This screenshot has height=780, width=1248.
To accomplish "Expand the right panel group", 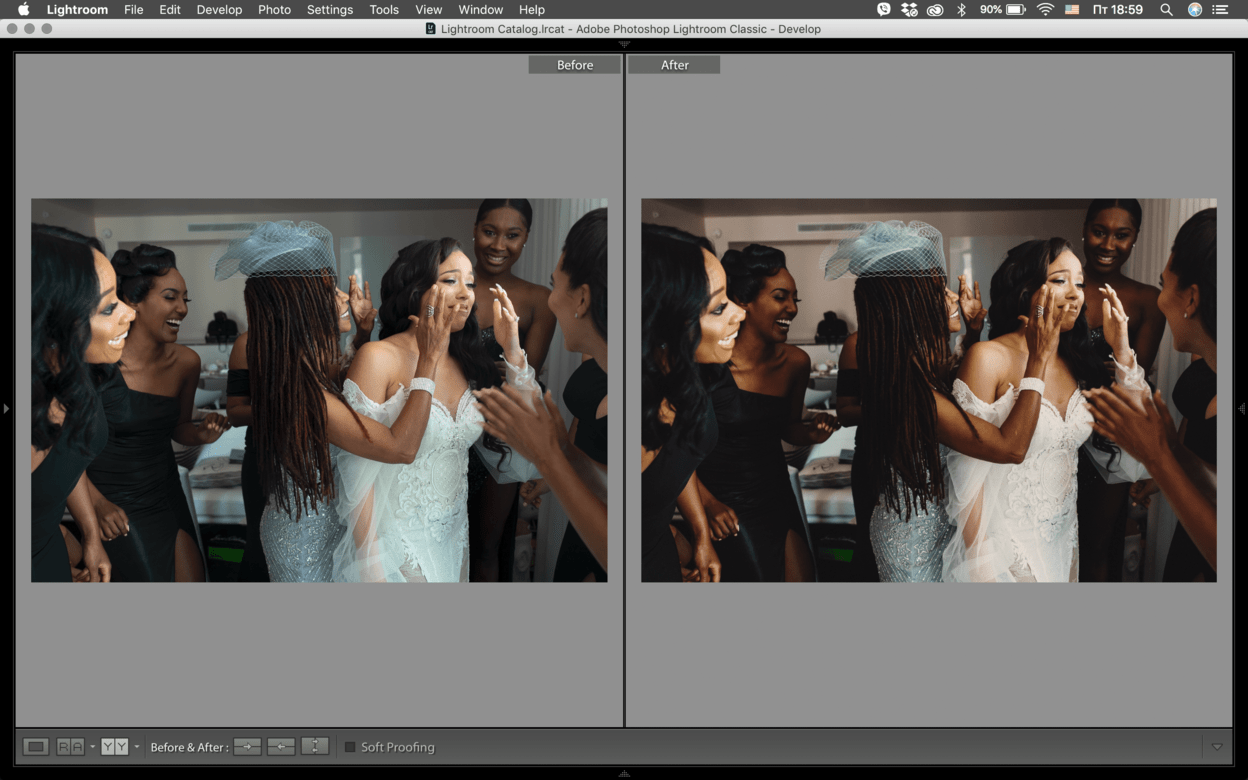I will [x=1242, y=408].
